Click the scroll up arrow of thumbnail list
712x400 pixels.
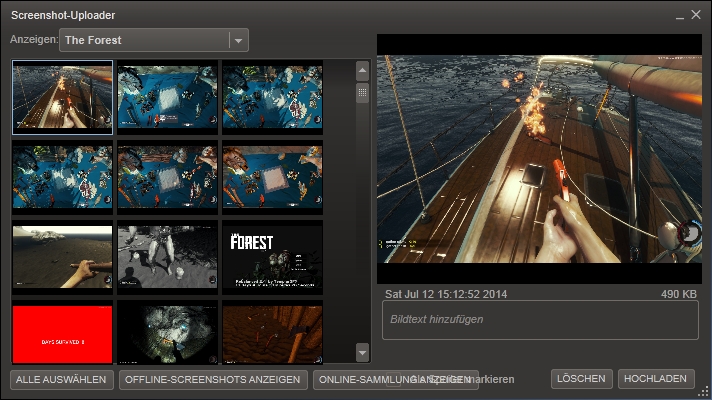(362, 72)
